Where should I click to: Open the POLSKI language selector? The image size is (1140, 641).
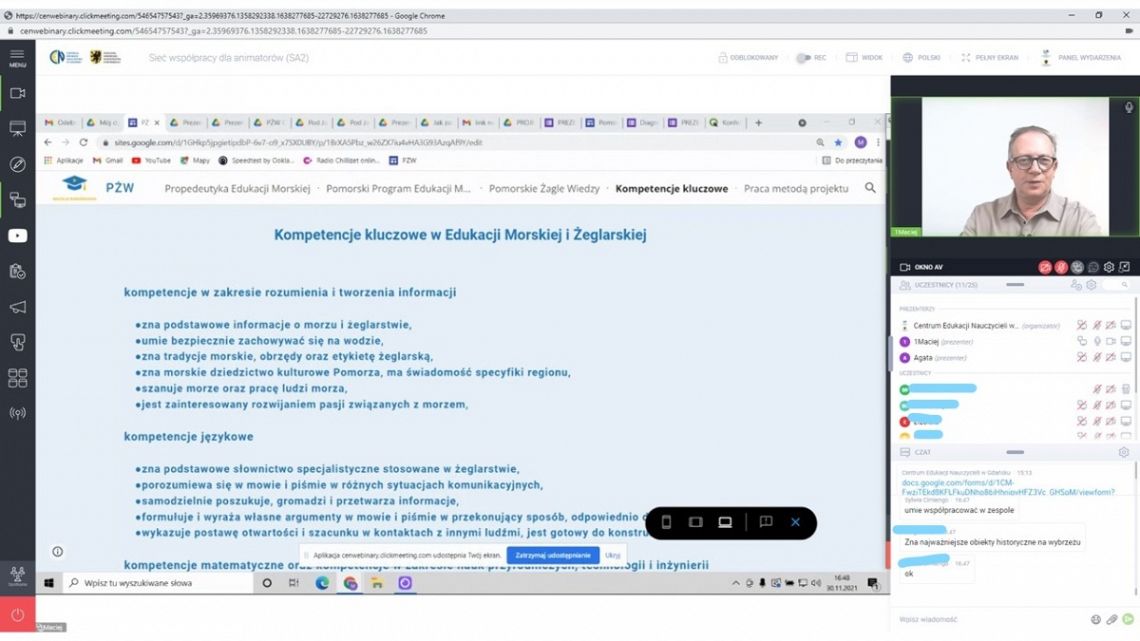pyautogui.click(x=921, y=58)
